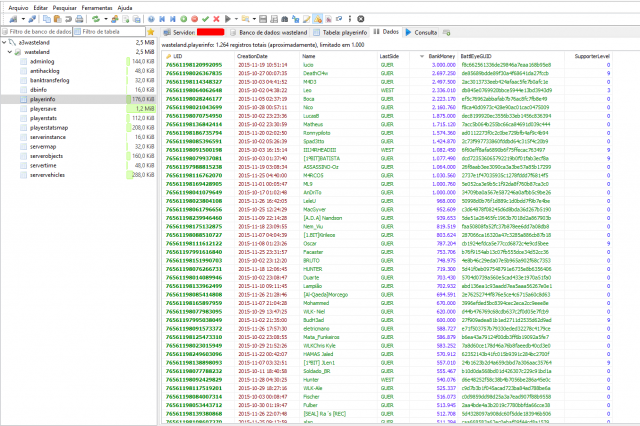This screenshot has height=426, width=640.
Task: Open the Arquivo menu
Action: pos(18,8)
